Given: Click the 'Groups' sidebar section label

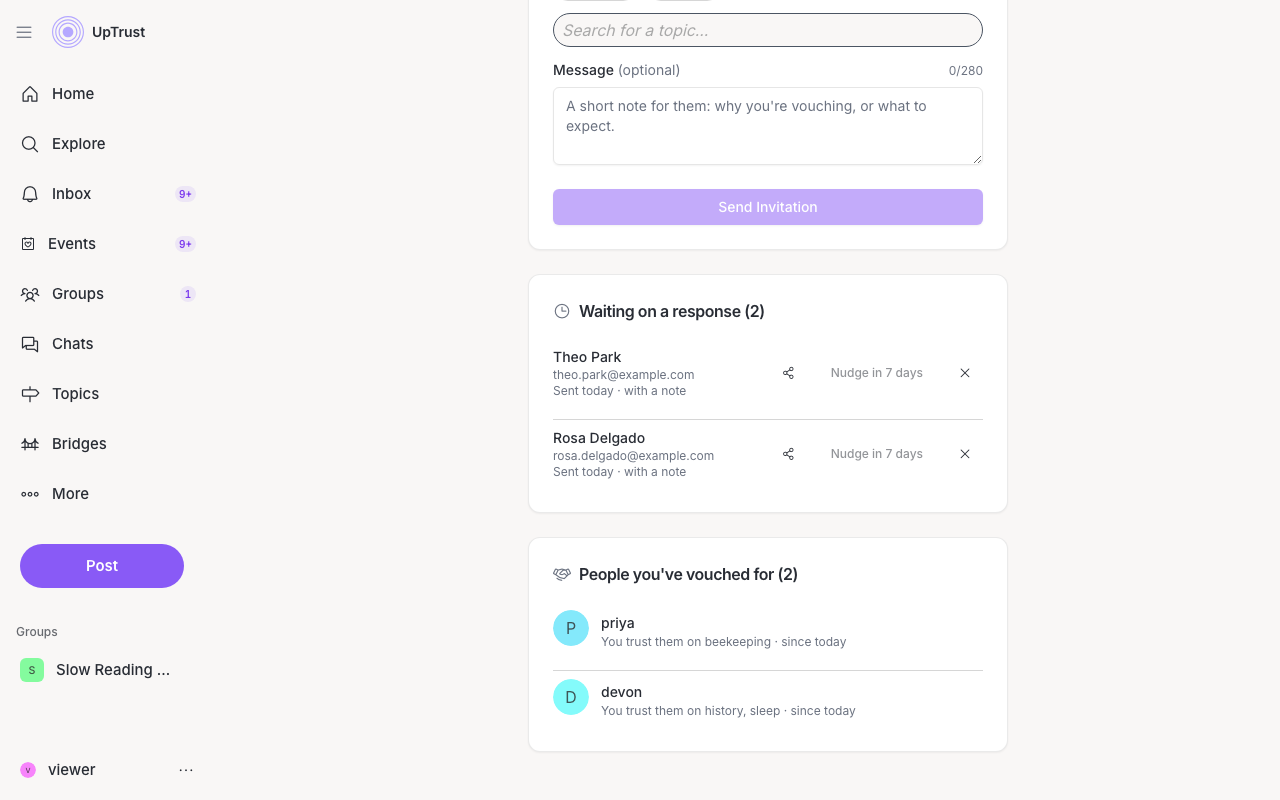Looking at the screenshot, I should (37, 632).
